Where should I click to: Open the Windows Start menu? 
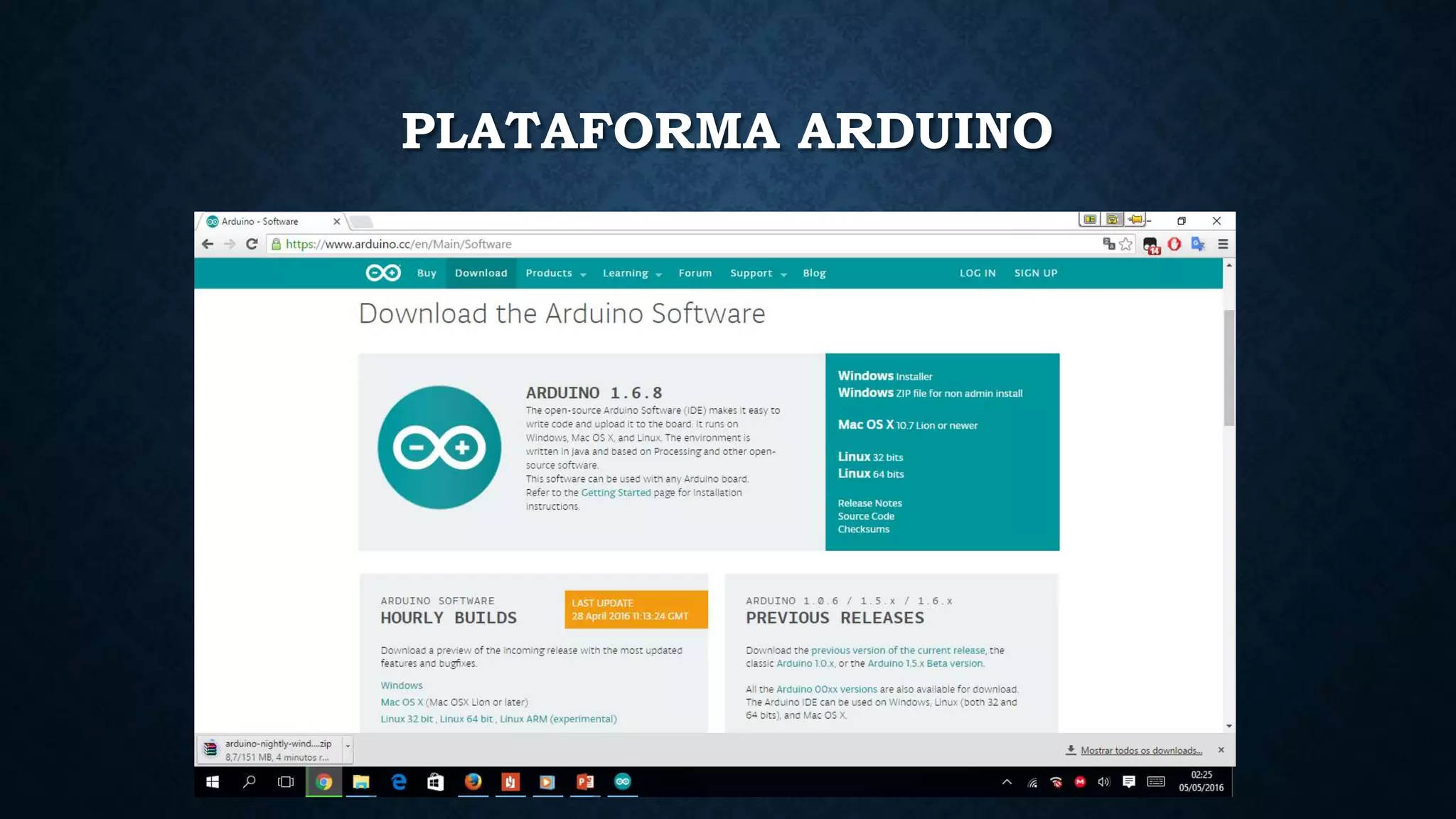pyautogui.click(x=212, y=781)
